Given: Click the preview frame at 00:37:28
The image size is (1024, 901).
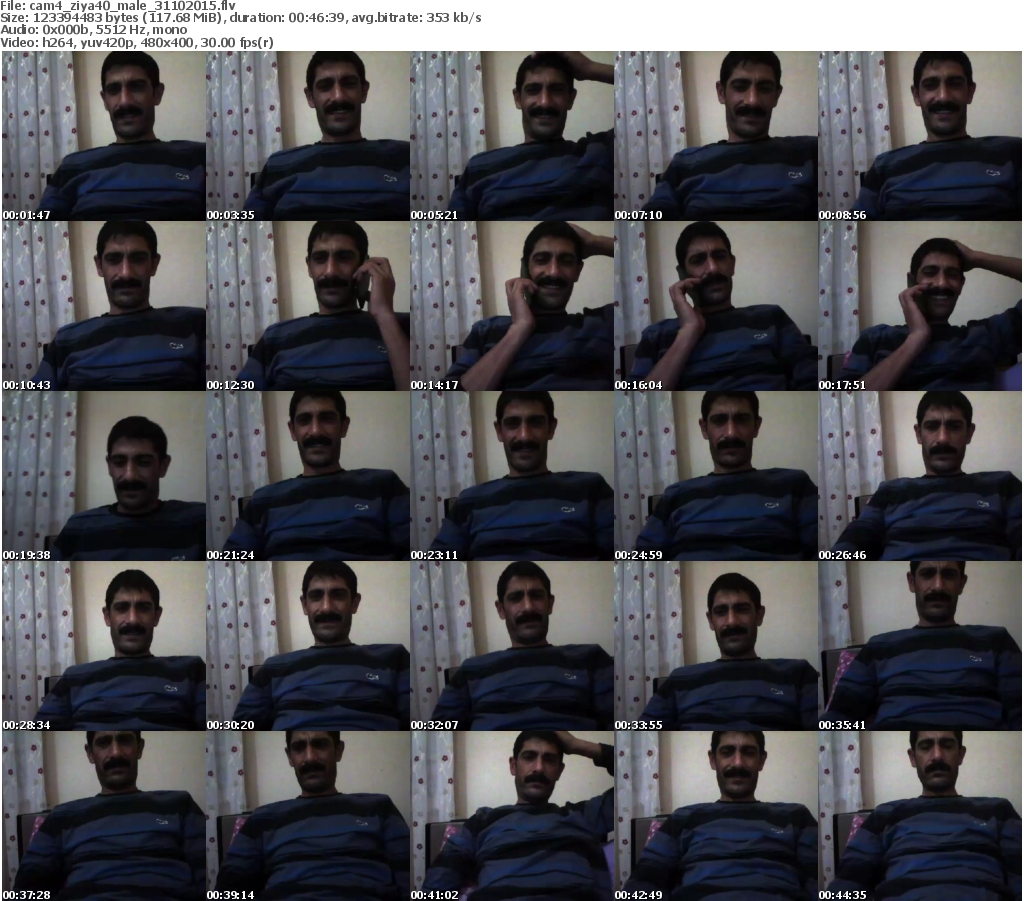Looking at the screenshot, I should [104, 816].
